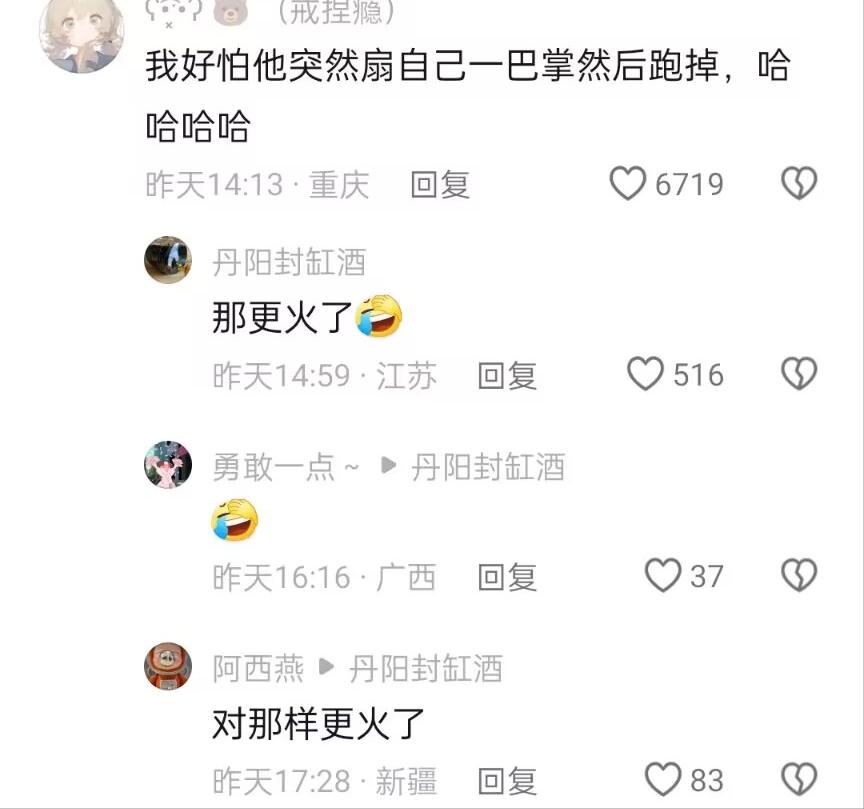Reply to 勇敢一点's comment at 16:16

(x=507, y=577)
